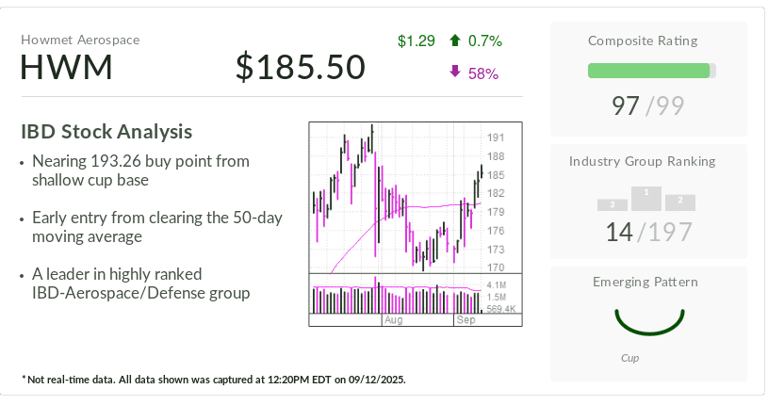Click the 50-day moving average bullet

coord(156,227)
